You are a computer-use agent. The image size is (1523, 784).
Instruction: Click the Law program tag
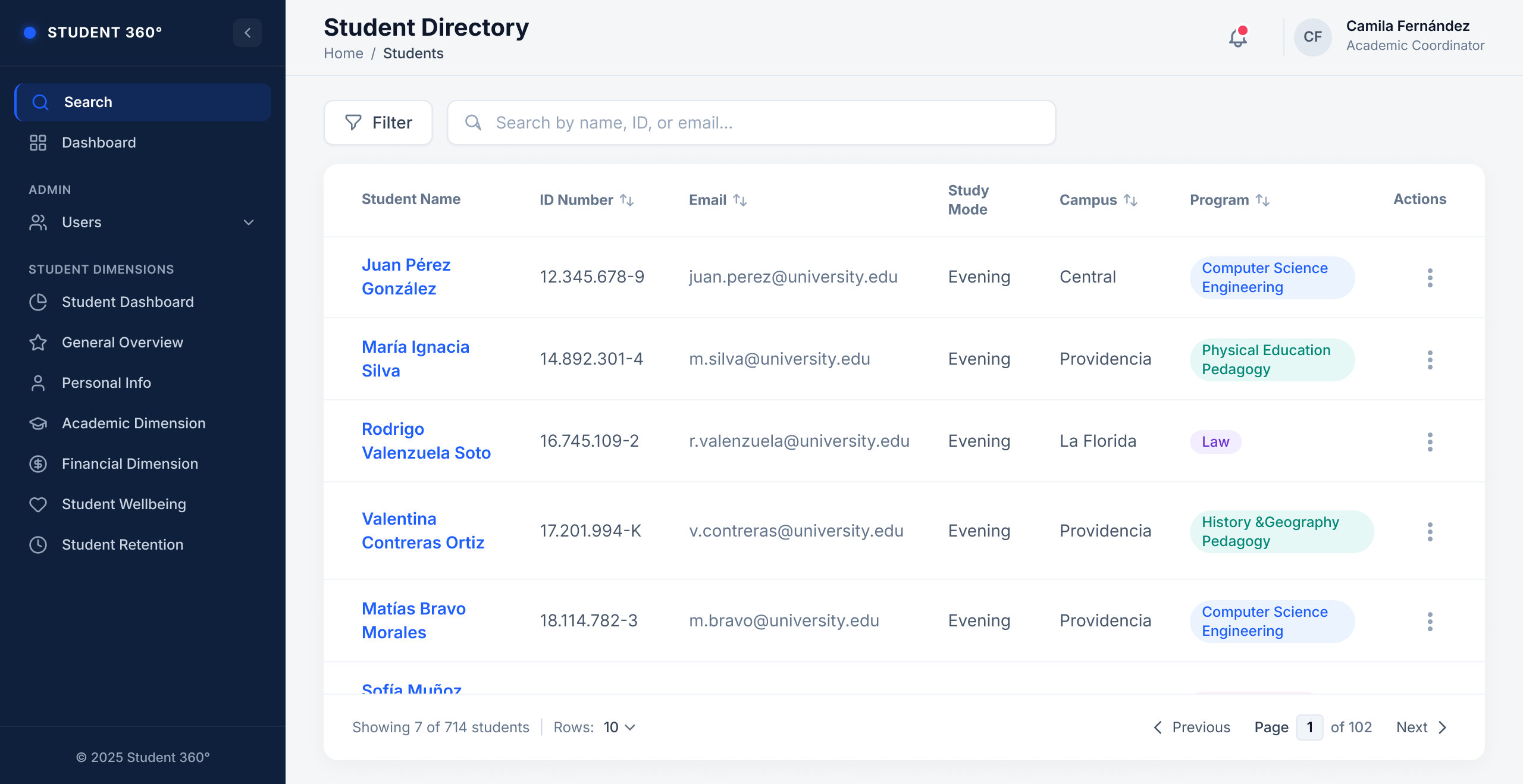tap(1215, 442)
